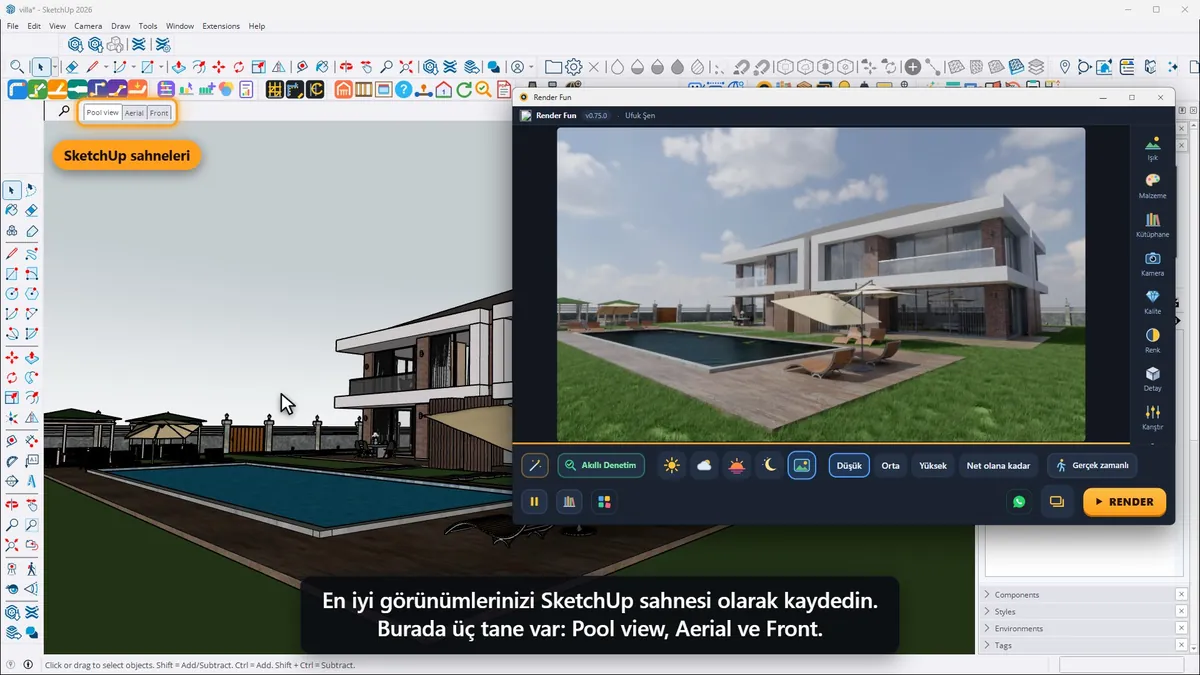
Task: Open Kalite quality settings in Render Fun
Action: click(x=1152, y=302)
